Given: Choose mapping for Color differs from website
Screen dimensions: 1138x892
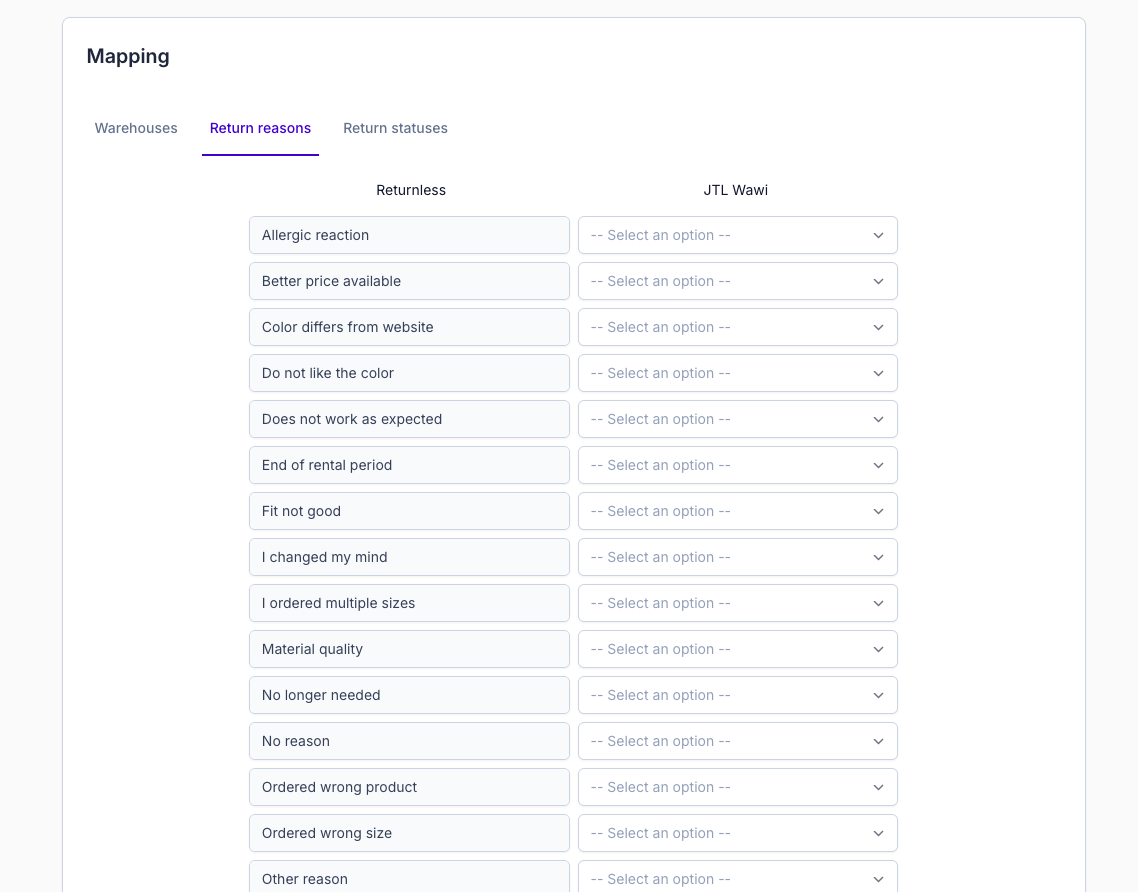Looking at the screenshot, I should click(737, 327).
